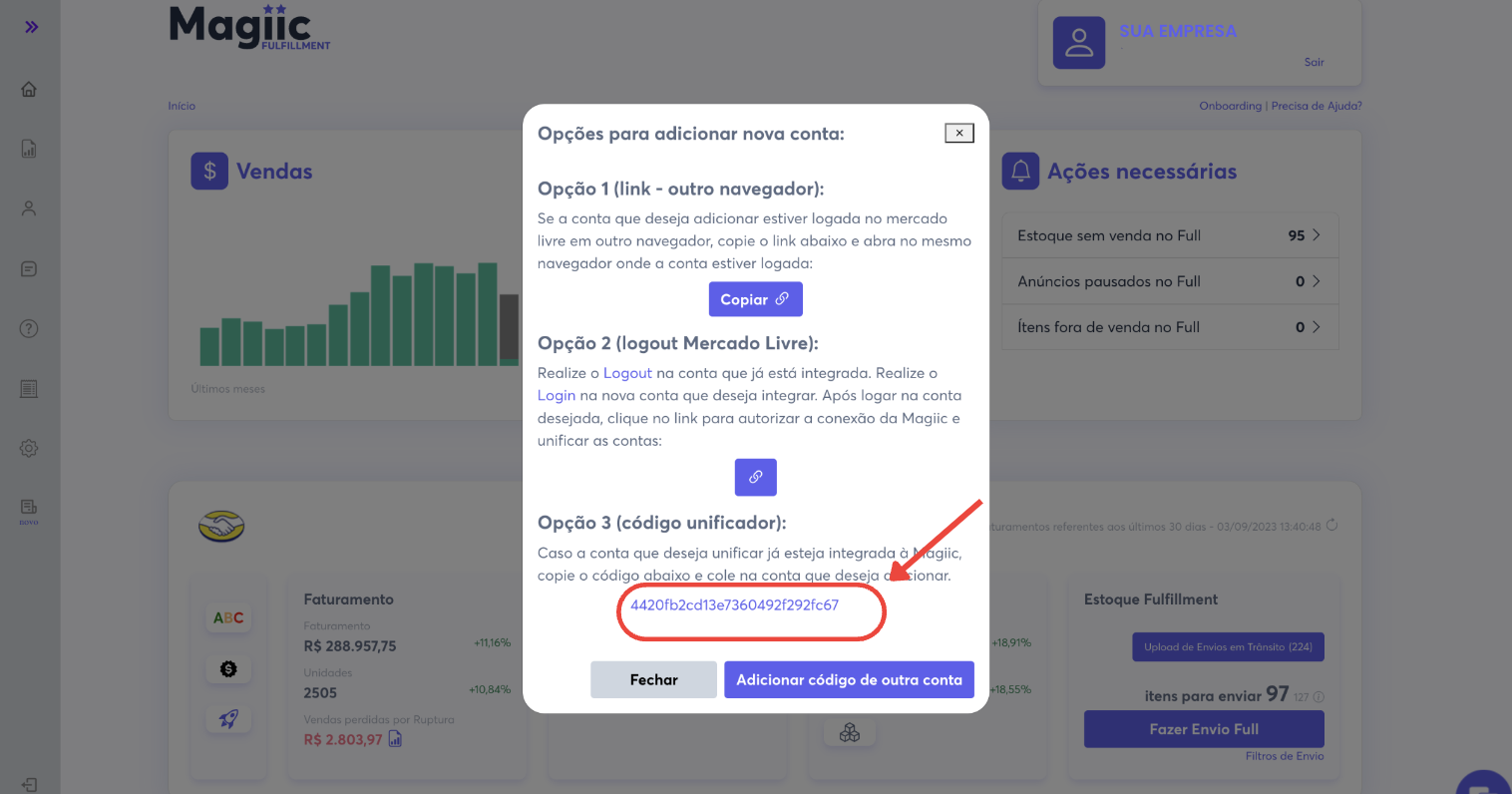1512x794 pixels.
Task: Open the Onboarding link
Action: [x=1230, y=106]
